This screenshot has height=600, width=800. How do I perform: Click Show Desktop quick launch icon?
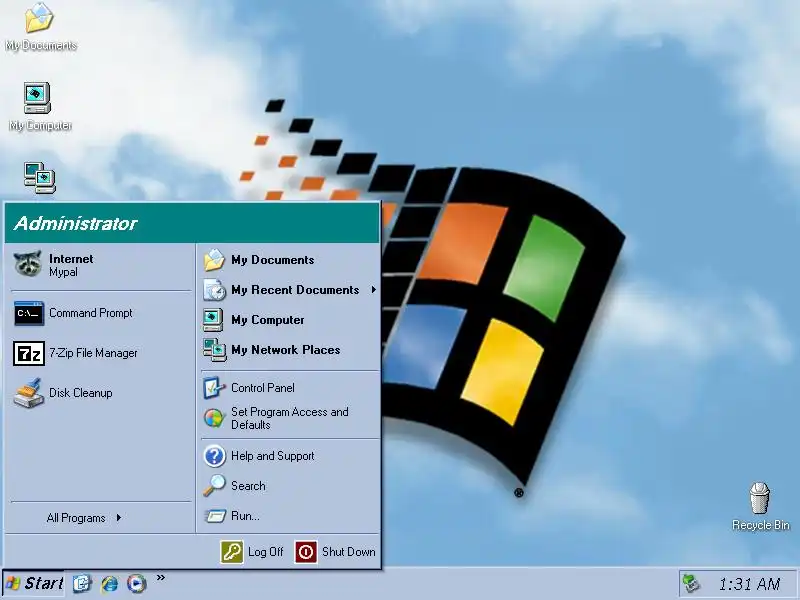82,583
